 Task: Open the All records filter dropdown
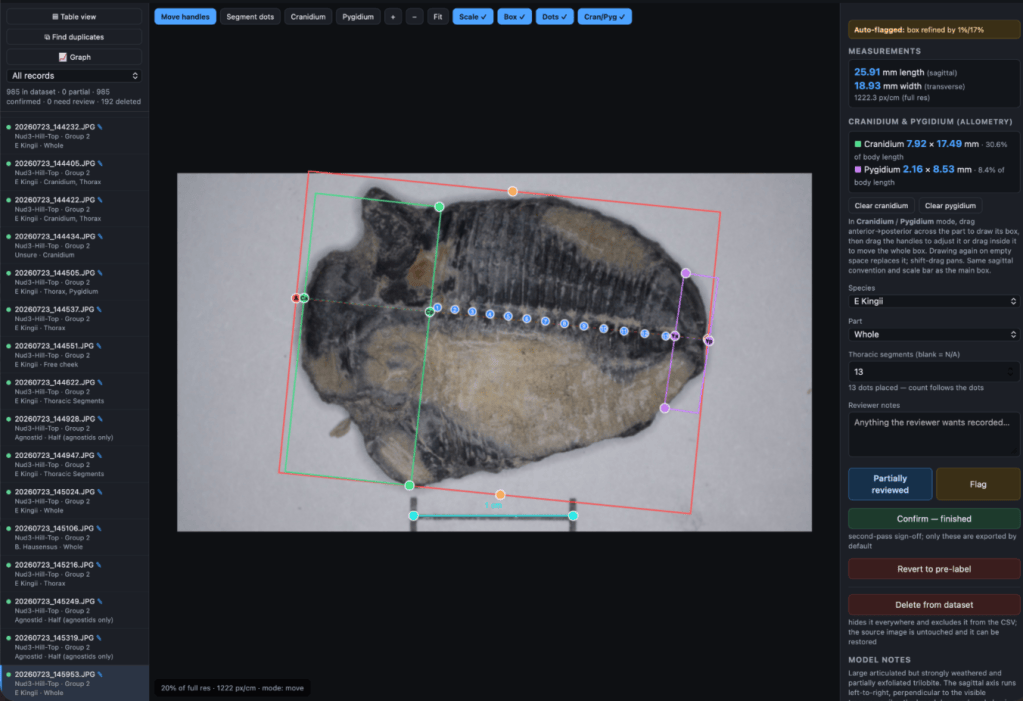[x=74, y=76]
